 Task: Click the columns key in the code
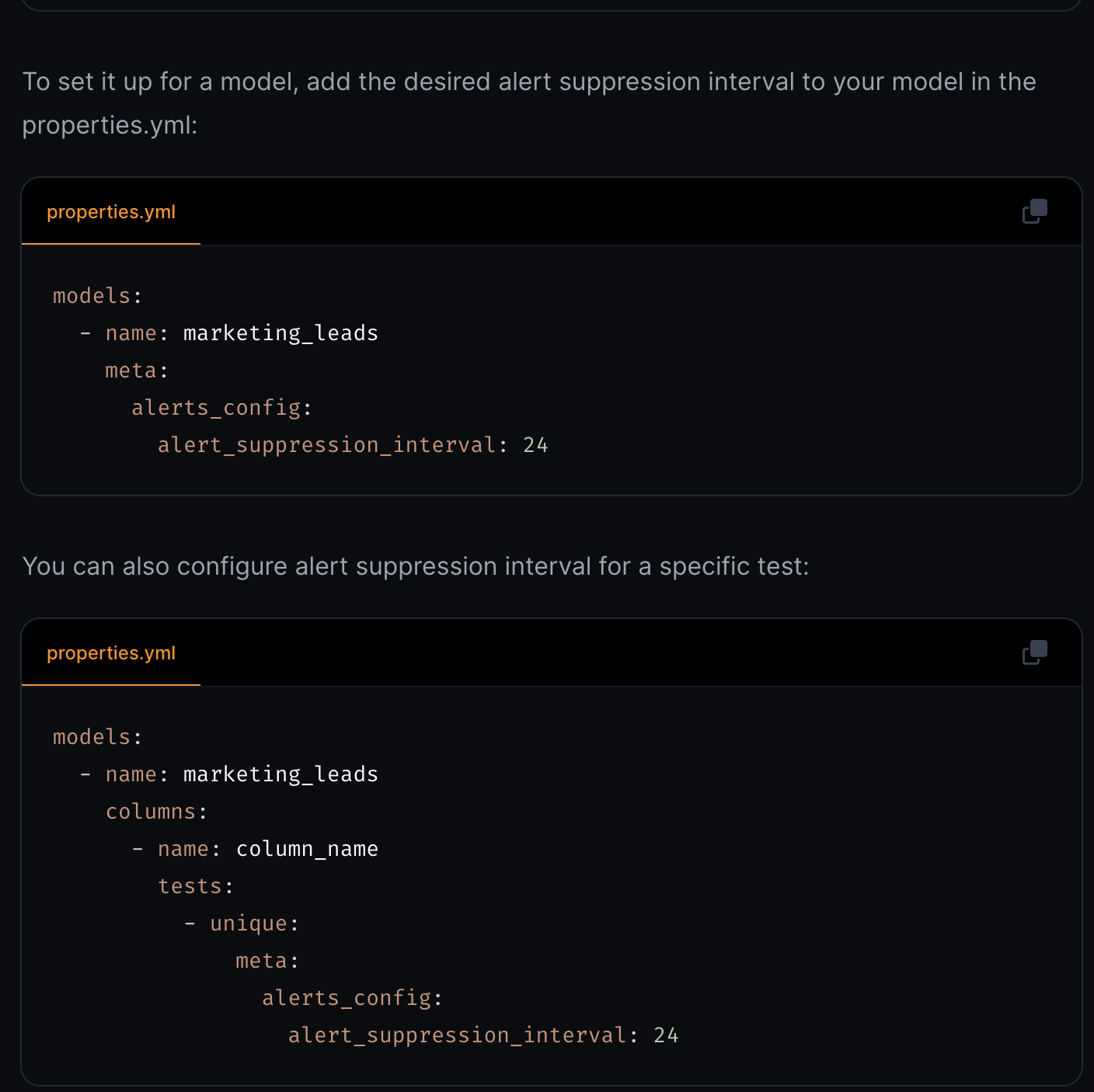151,812
